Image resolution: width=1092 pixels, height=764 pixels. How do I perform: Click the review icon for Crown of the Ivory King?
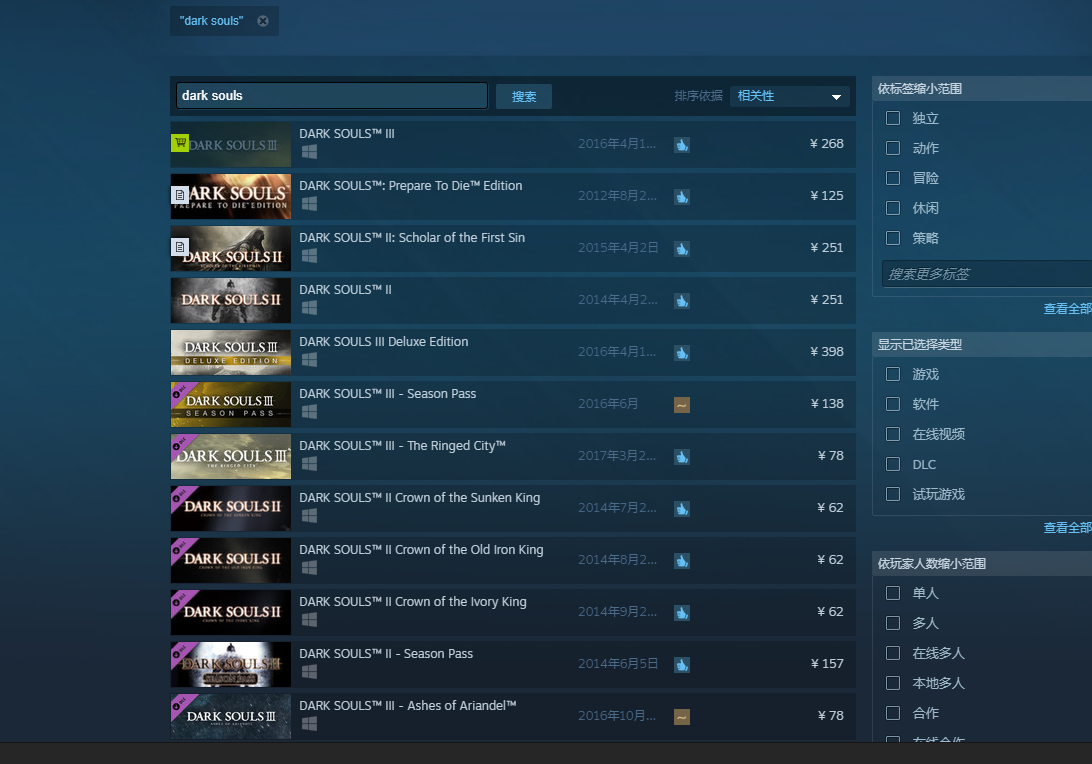coord(682,613)
